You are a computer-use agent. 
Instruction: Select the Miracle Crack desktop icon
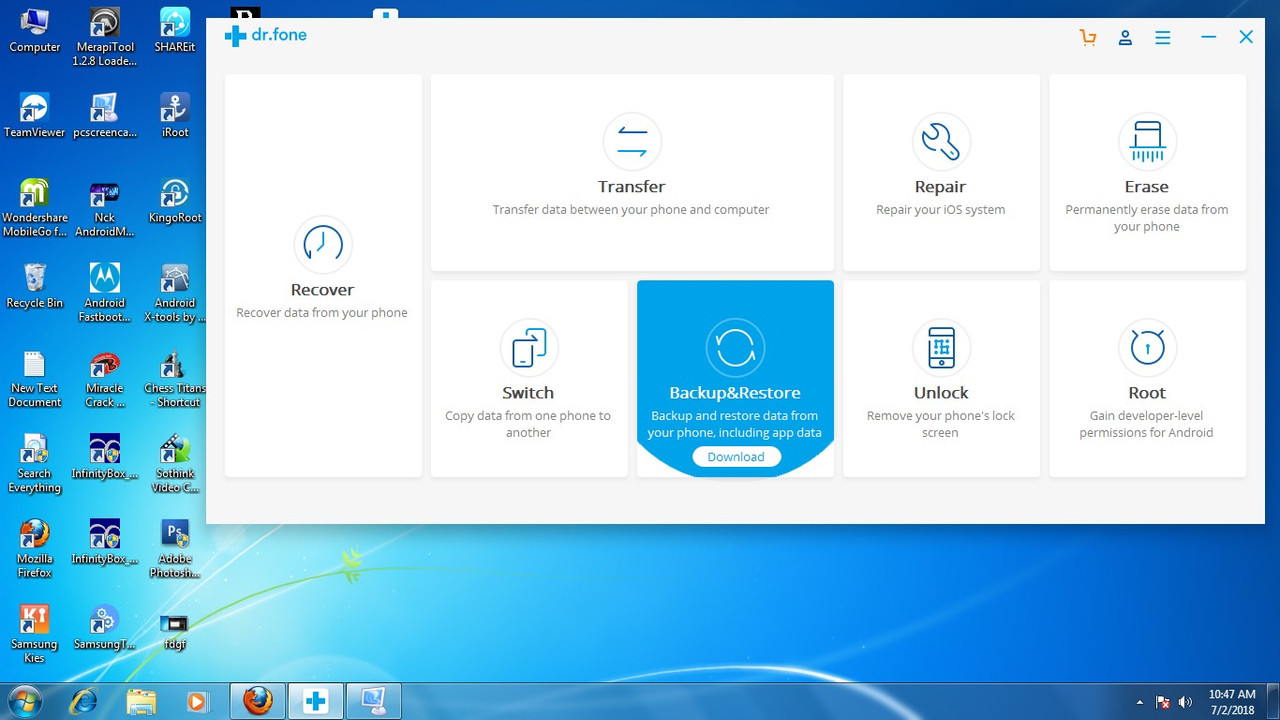coord(104,379)
